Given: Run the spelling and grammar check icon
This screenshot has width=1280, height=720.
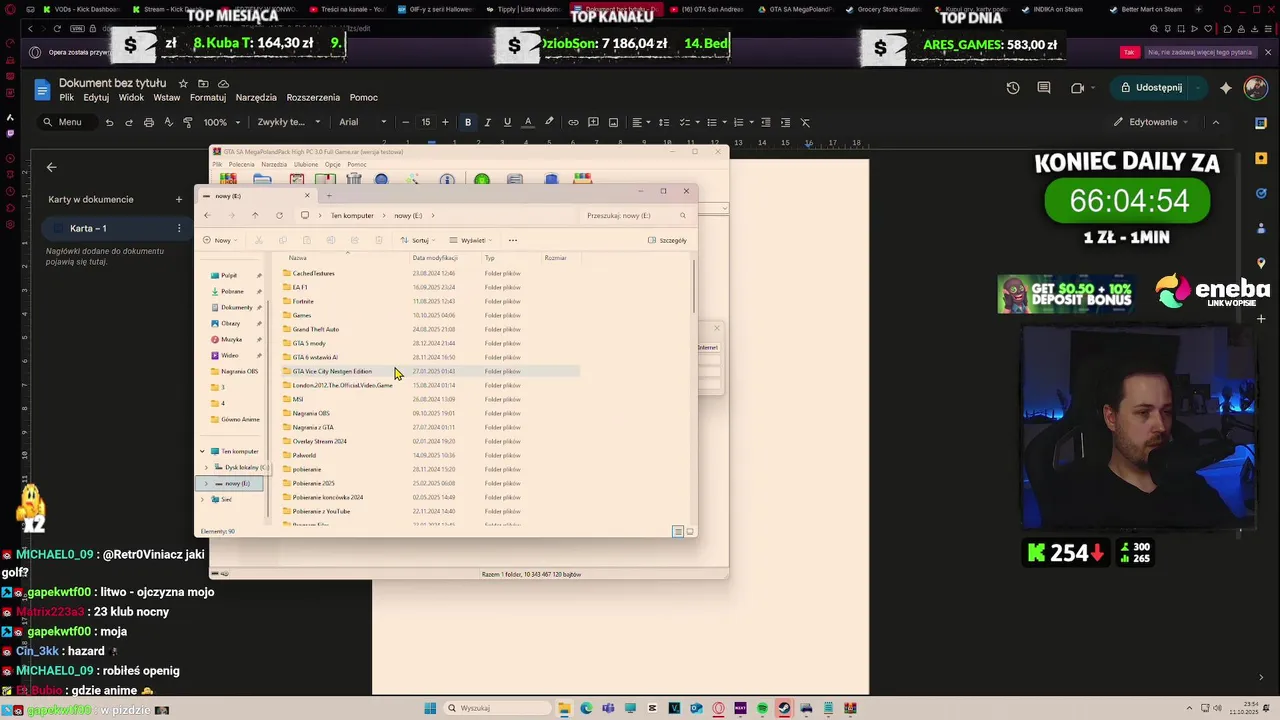Looking at the screenshot, I should tap(168, 122).
